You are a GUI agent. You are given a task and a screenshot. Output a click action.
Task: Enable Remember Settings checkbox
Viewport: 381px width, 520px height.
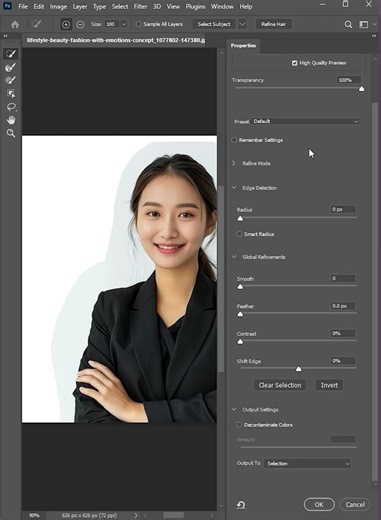tap(234, 140)
